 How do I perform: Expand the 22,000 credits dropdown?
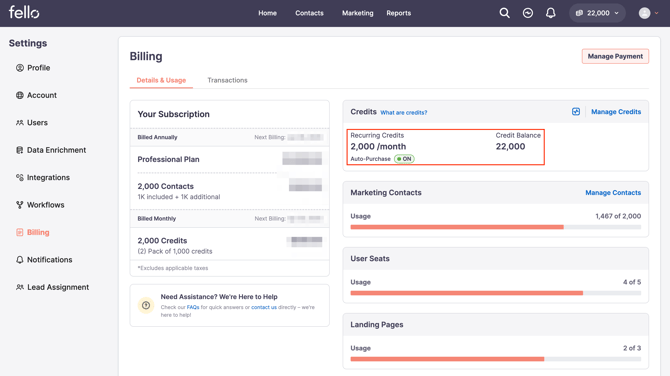pos(597,13)
